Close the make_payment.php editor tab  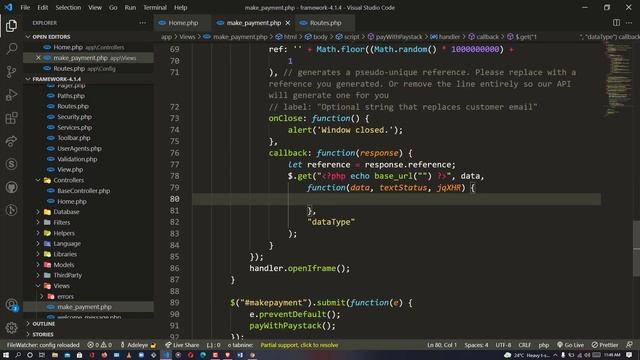pos(288,23)
